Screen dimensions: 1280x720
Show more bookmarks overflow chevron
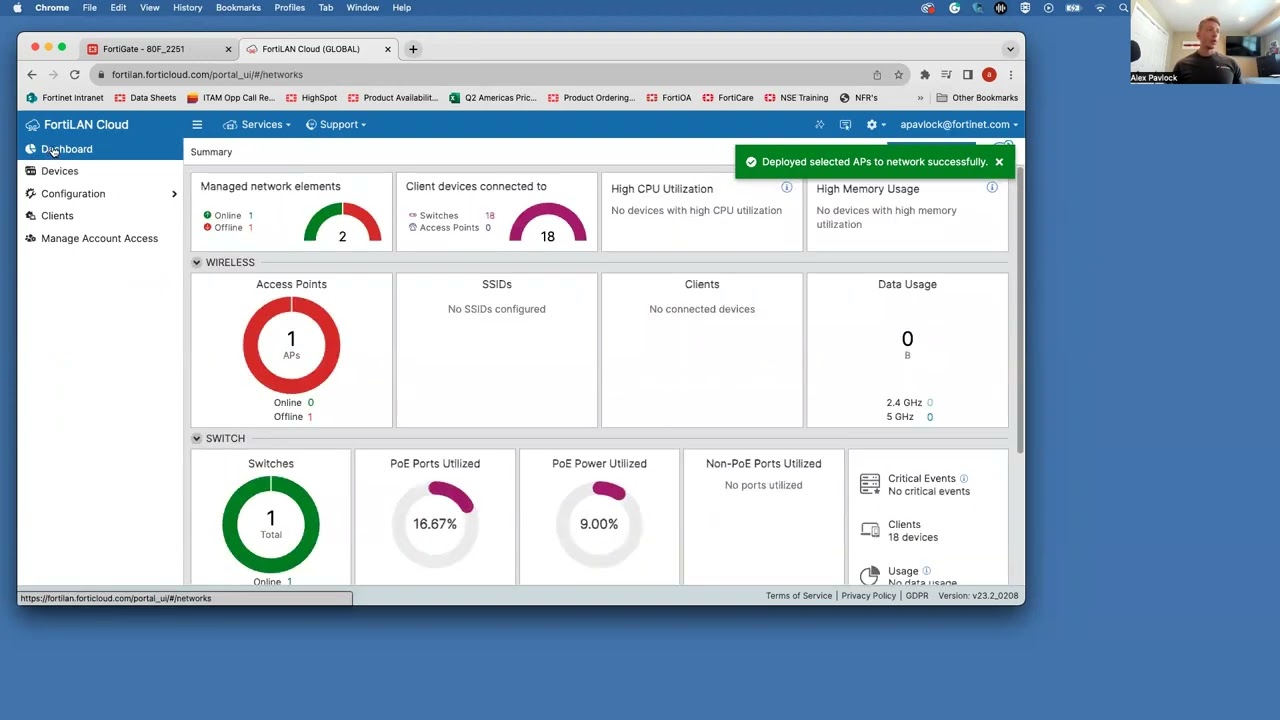click(920, 98)
